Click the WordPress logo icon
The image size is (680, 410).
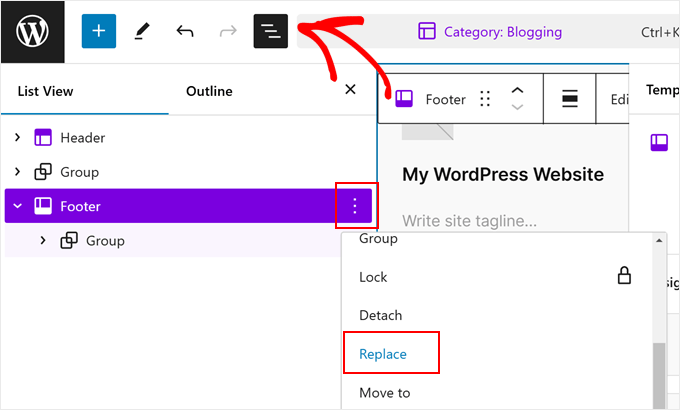click(x=32, y=31)
